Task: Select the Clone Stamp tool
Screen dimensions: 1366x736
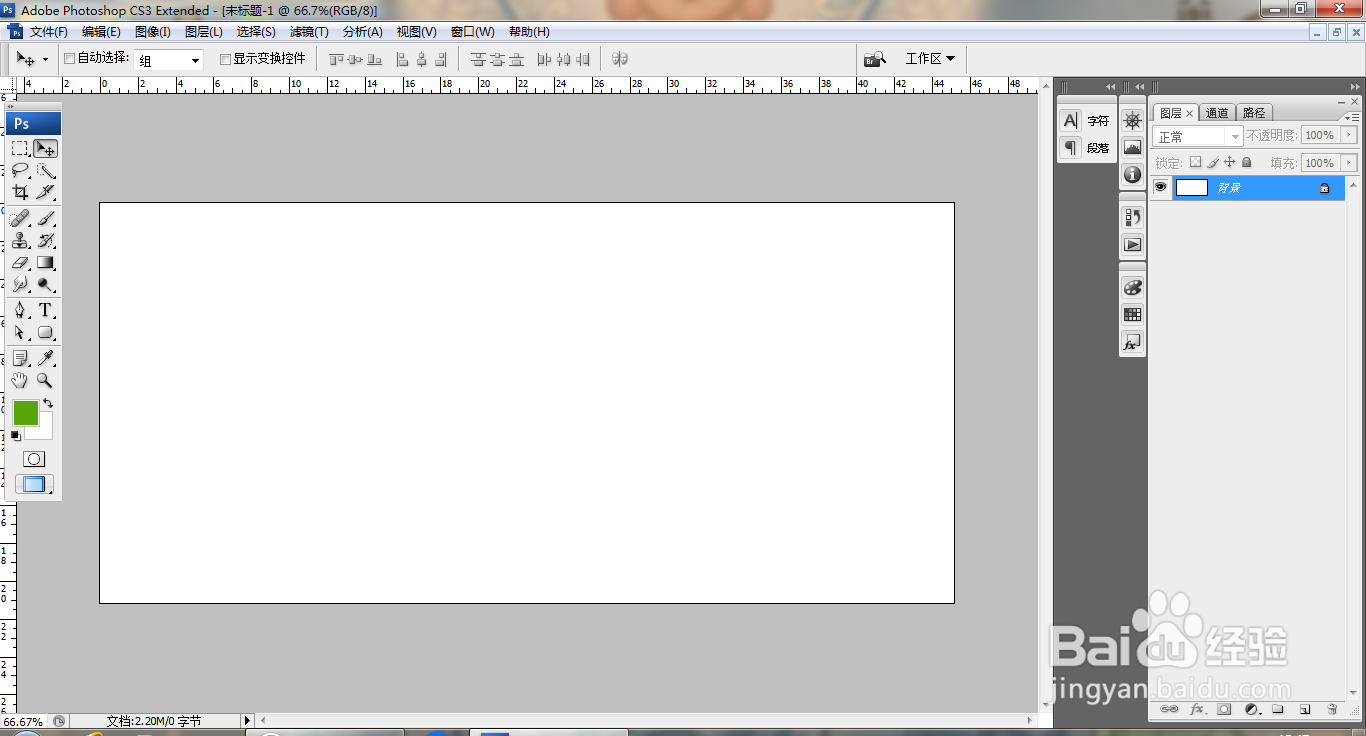Action: pos(20,240)
